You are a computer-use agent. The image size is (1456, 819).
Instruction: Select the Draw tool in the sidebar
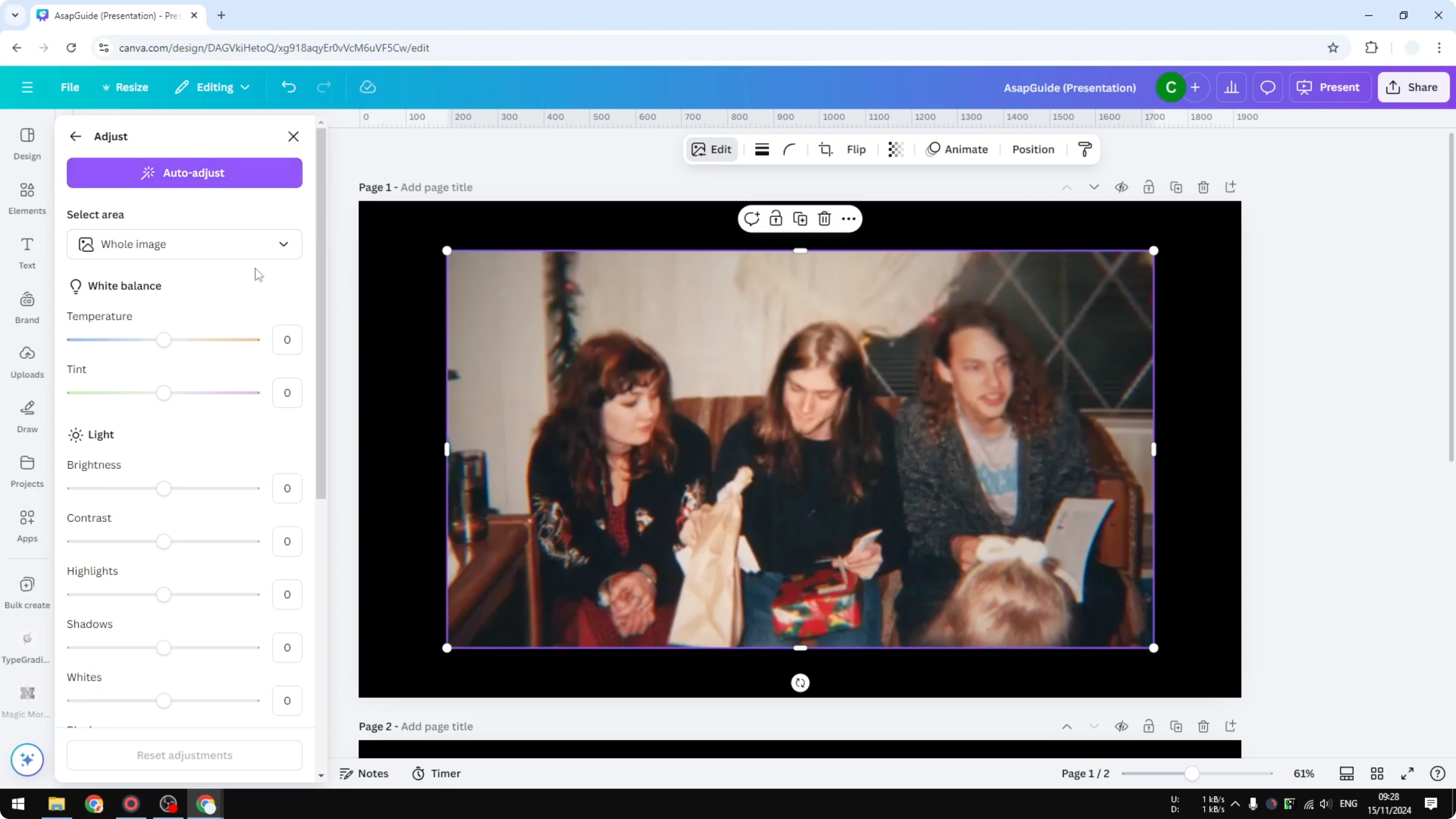click(27, 416)
